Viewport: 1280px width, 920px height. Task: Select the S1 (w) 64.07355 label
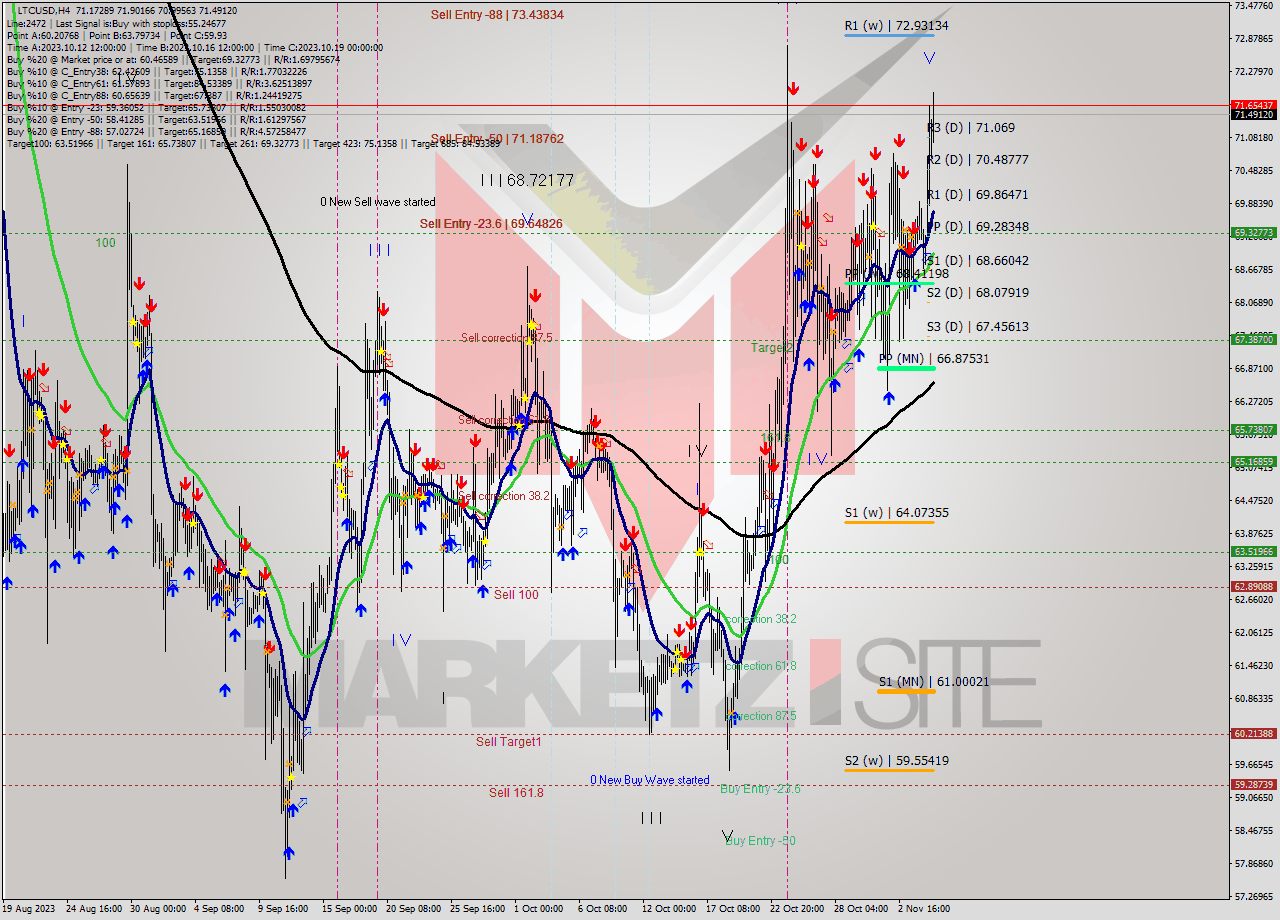tap(896, 513)
